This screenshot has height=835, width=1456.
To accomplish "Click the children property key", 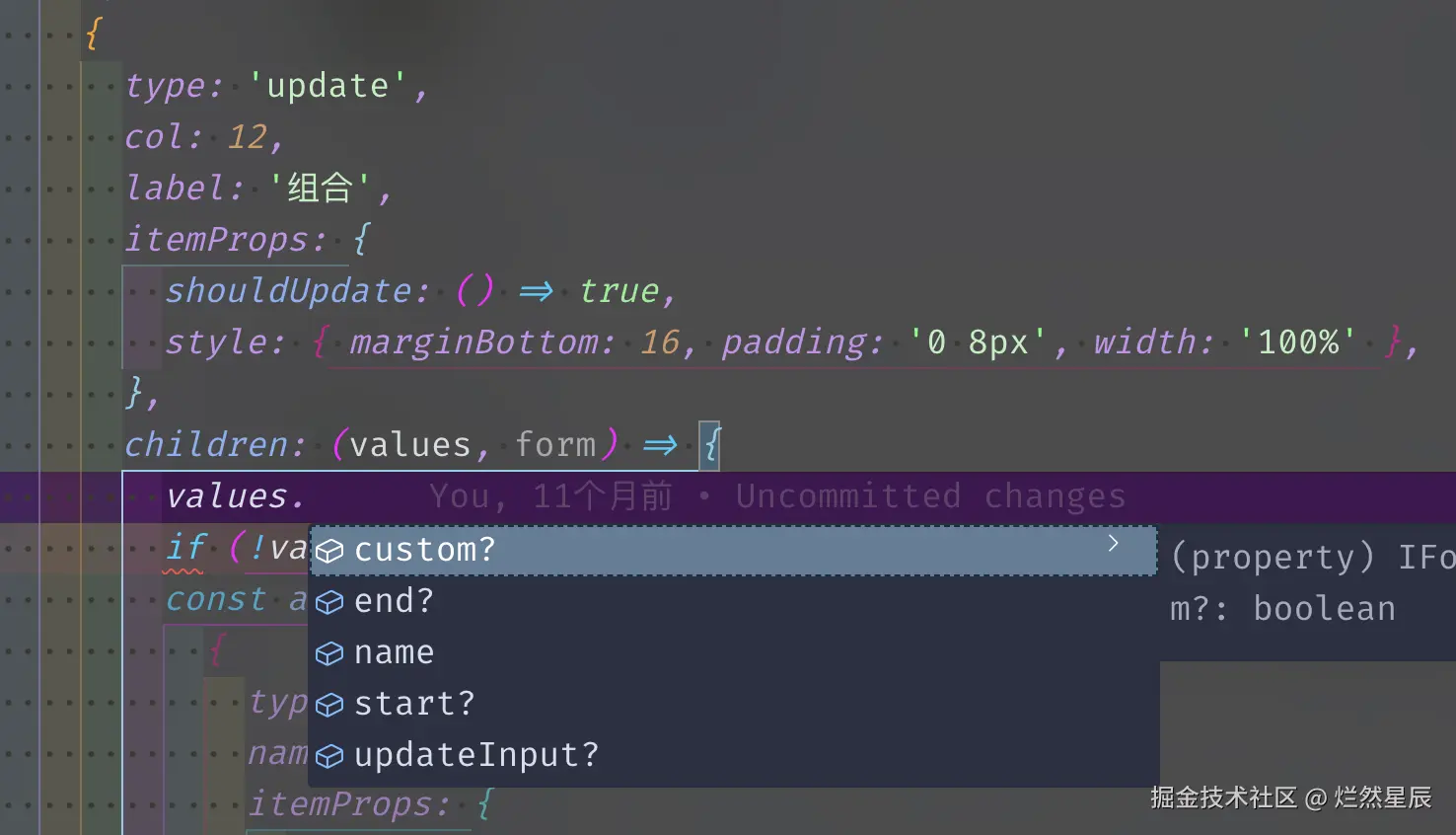I will [x=205, y=445].
